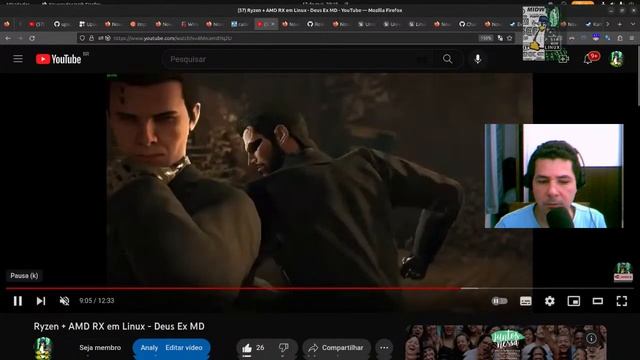
Task: Show site info via the padlock icon
Action: coord(92,38)
